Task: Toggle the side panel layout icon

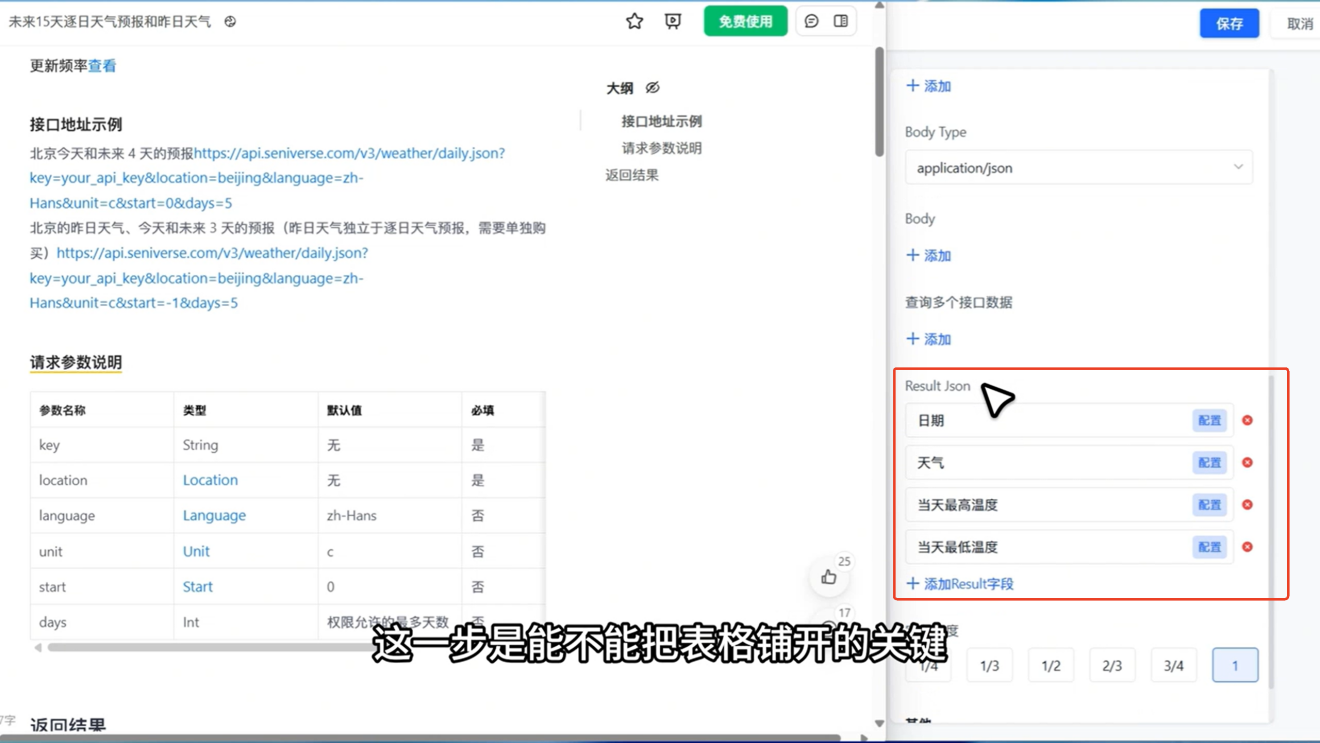Action: click(x=841, y=21)
